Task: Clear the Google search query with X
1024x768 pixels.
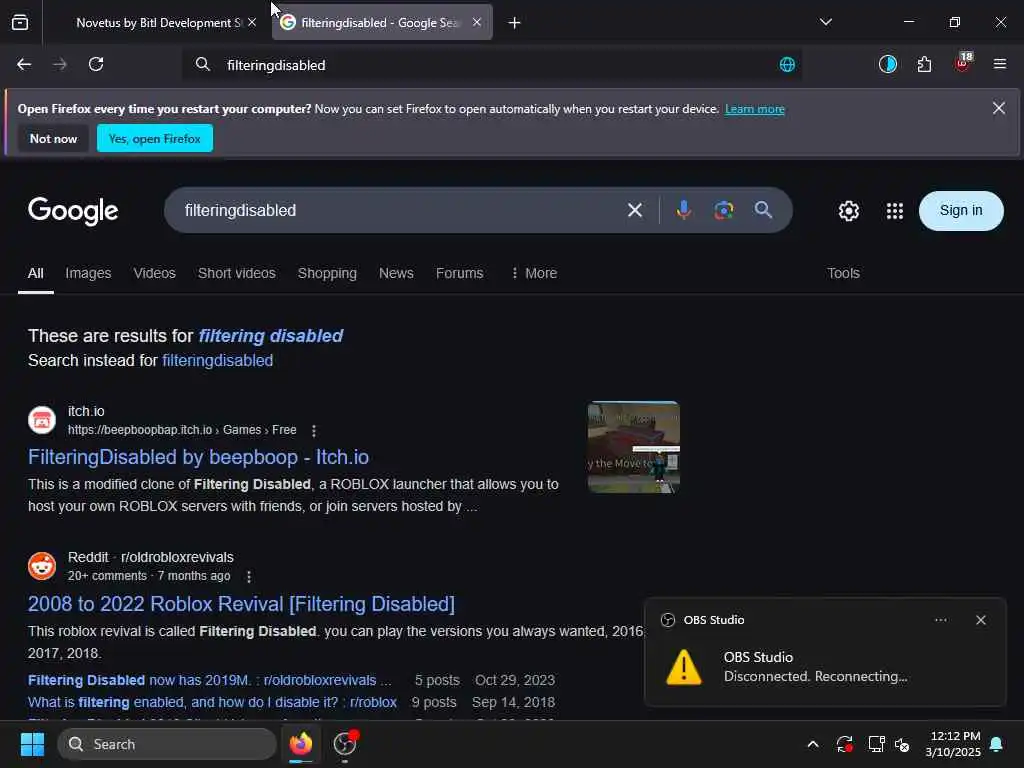Action: click(x=635, y=210)
